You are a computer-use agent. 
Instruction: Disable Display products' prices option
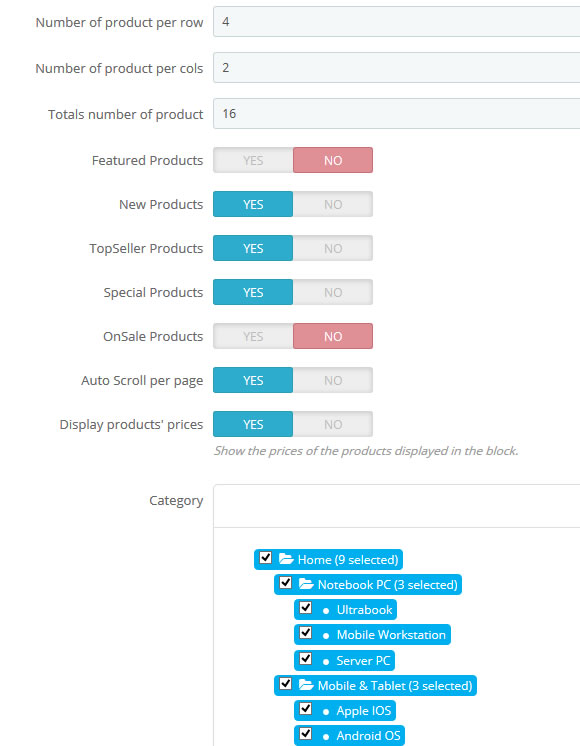tap(333, 424)
